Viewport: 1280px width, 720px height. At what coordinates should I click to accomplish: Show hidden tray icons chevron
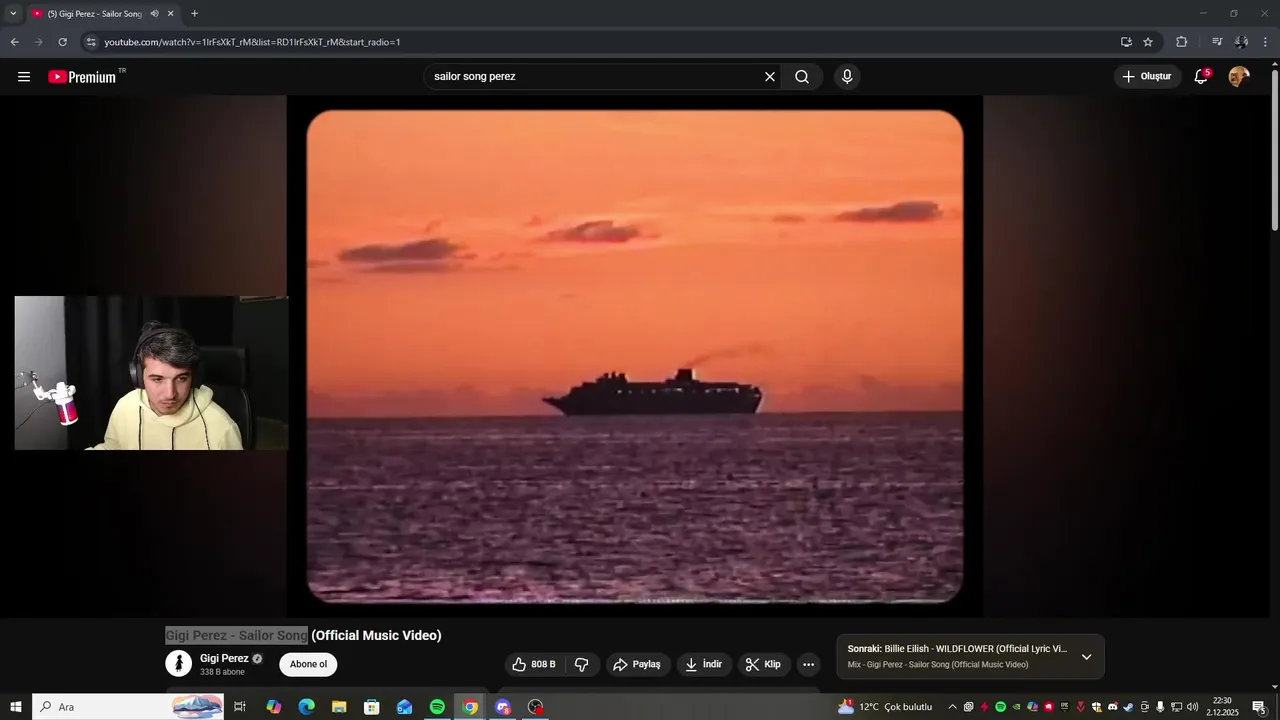(952, 707)
